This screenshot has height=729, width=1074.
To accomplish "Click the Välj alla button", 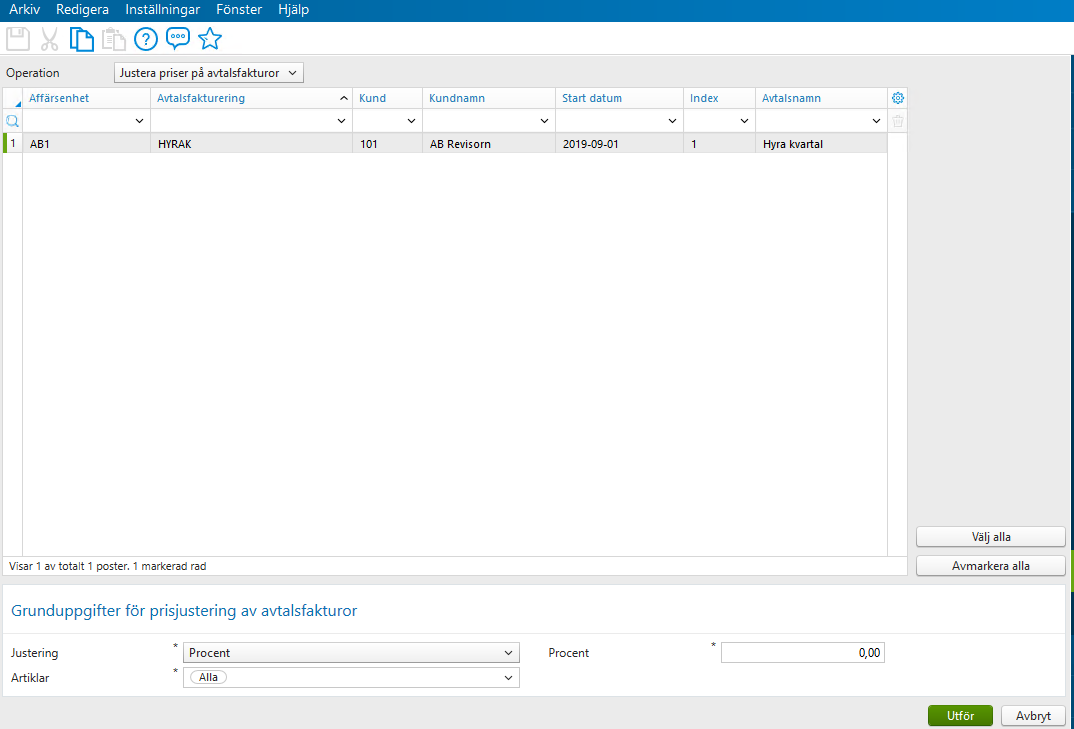I will pyautogui.click(x=989, y=536).
